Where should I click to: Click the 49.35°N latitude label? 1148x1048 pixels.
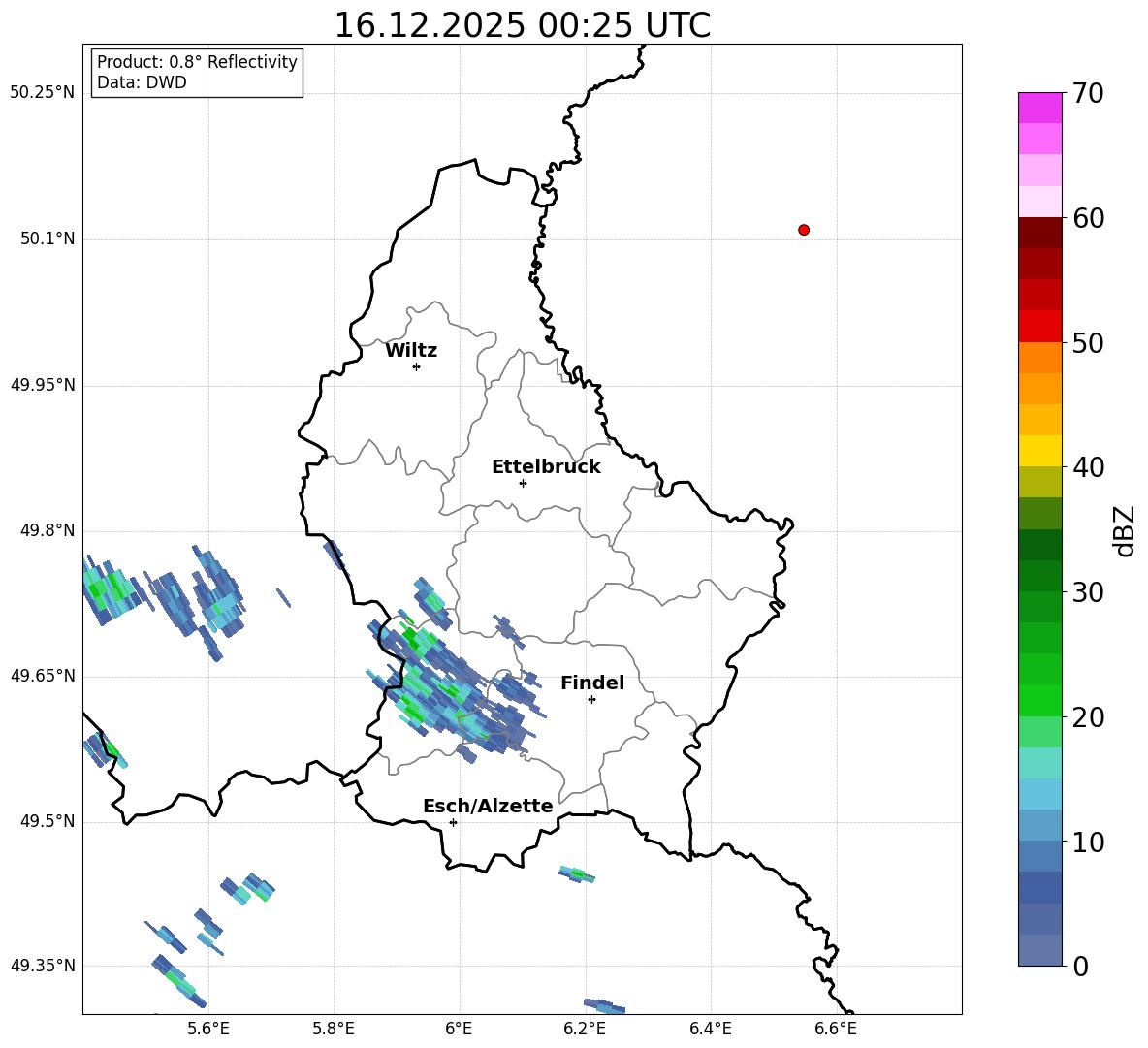[x=43, y=966]
